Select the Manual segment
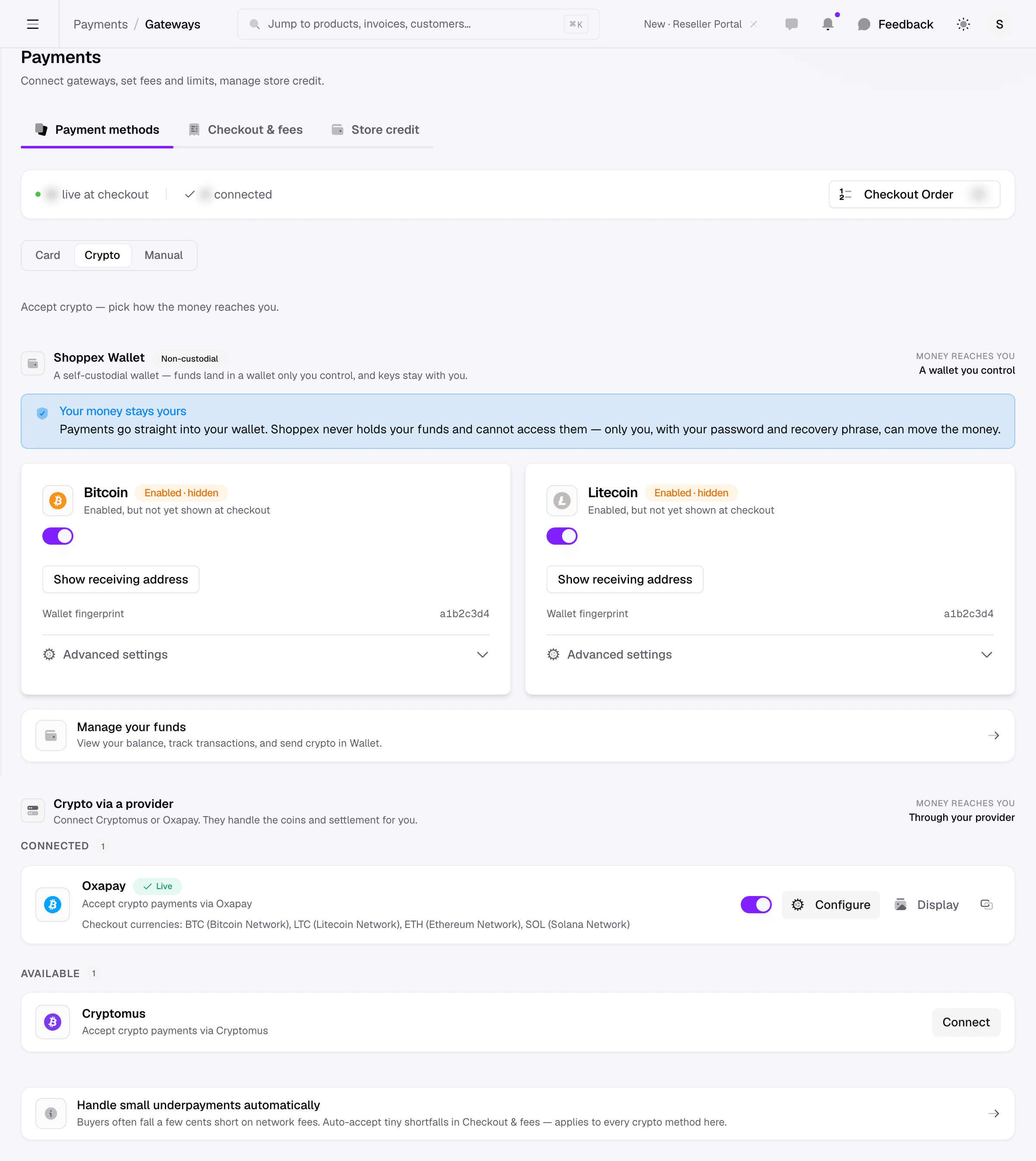The height and width of the screenshot is (1161, 1036). pos(163,255)
